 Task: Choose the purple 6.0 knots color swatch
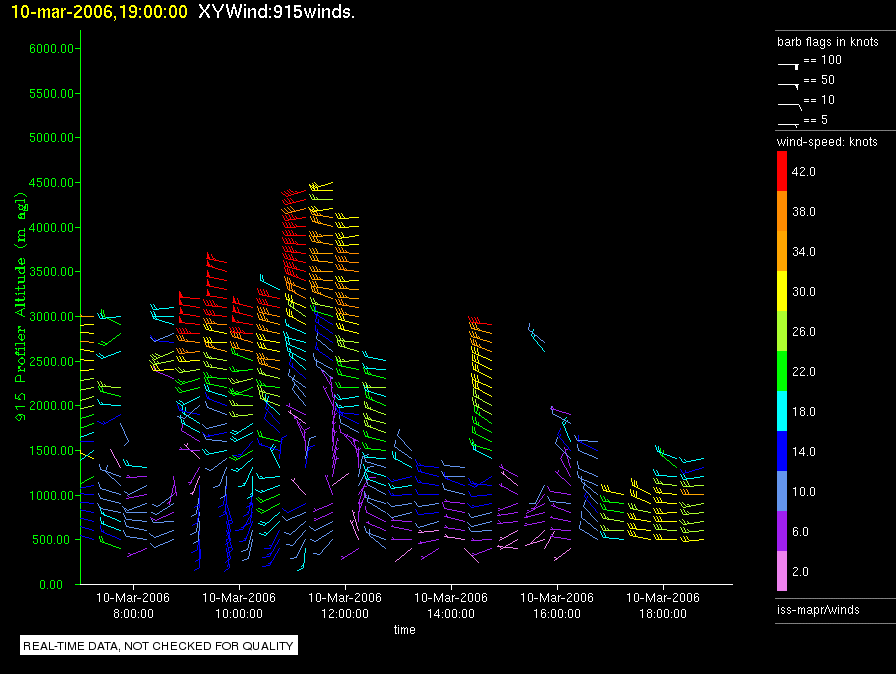783,532
